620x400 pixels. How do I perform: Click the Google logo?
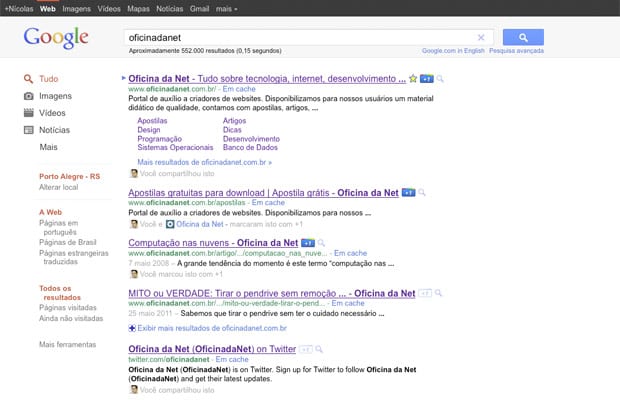[56, 38]
